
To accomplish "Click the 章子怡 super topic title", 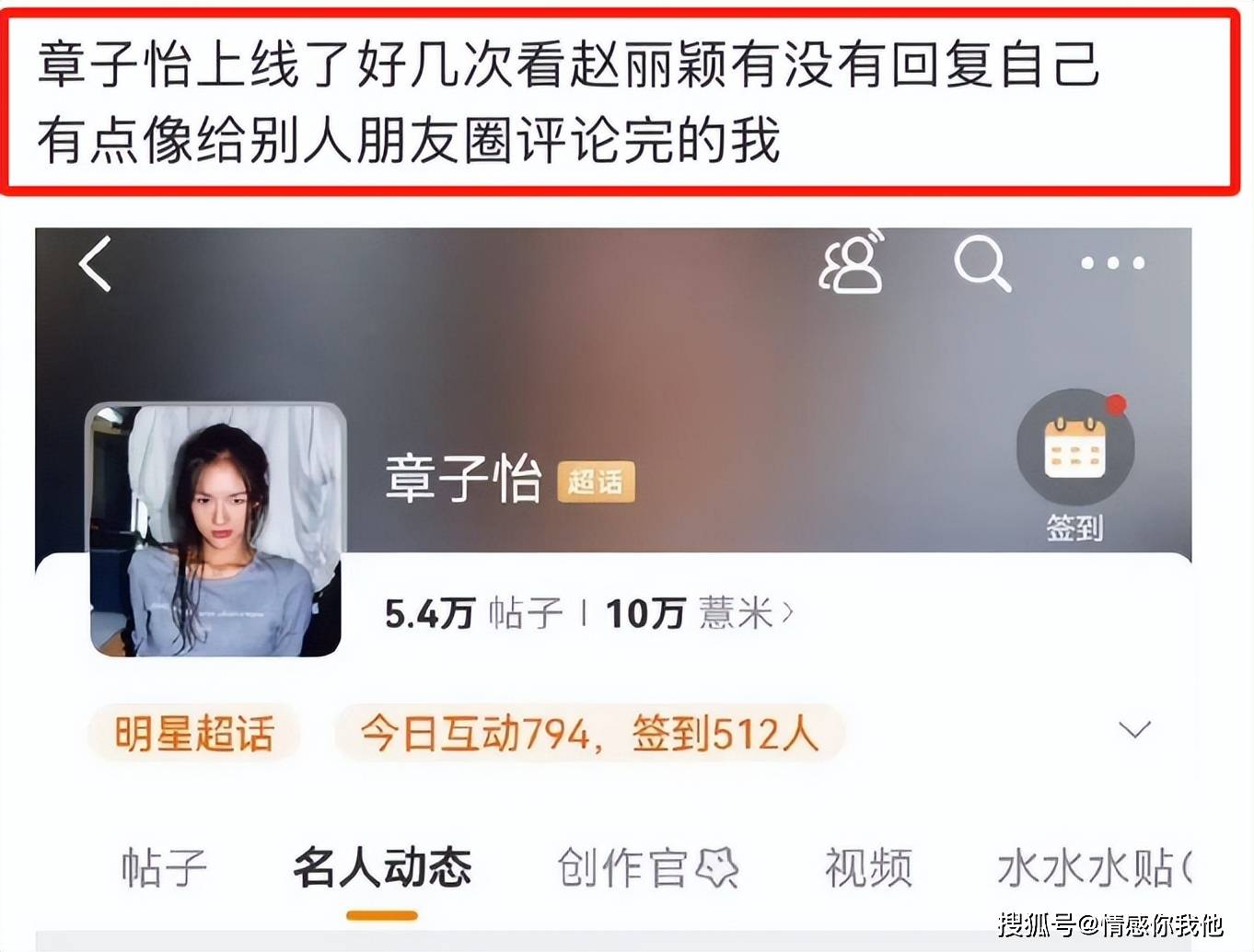I will click(x=462, y=480).
